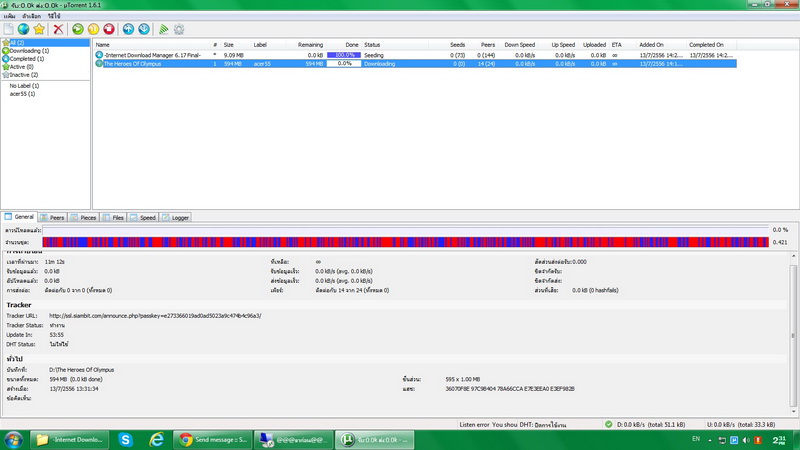The image size is (800, 450).
Task: Select the acer55 (1) label filter
Action: pos(22,94)
